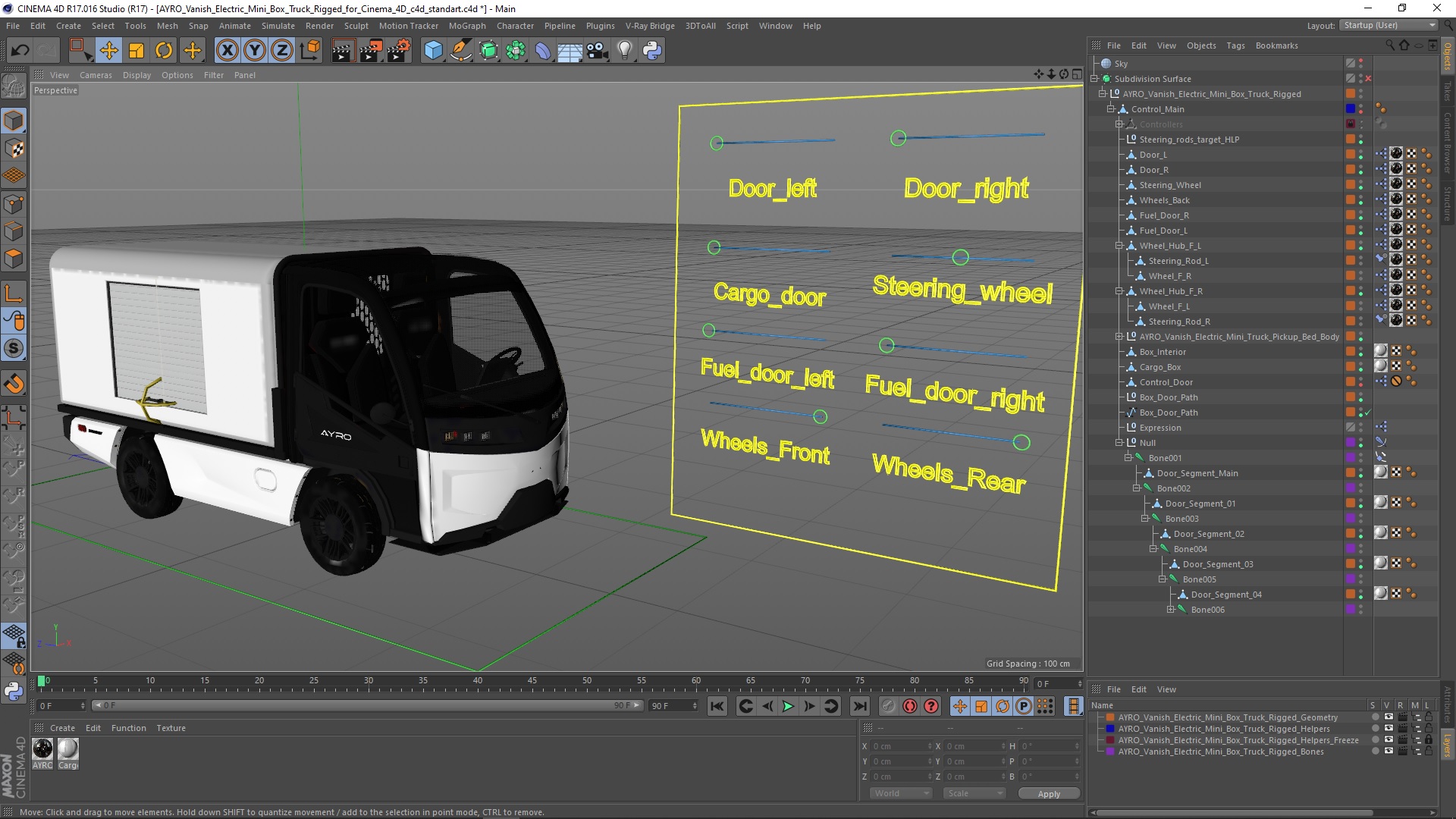Add a Light object
1456x819 pixels.
pos(625,51)
